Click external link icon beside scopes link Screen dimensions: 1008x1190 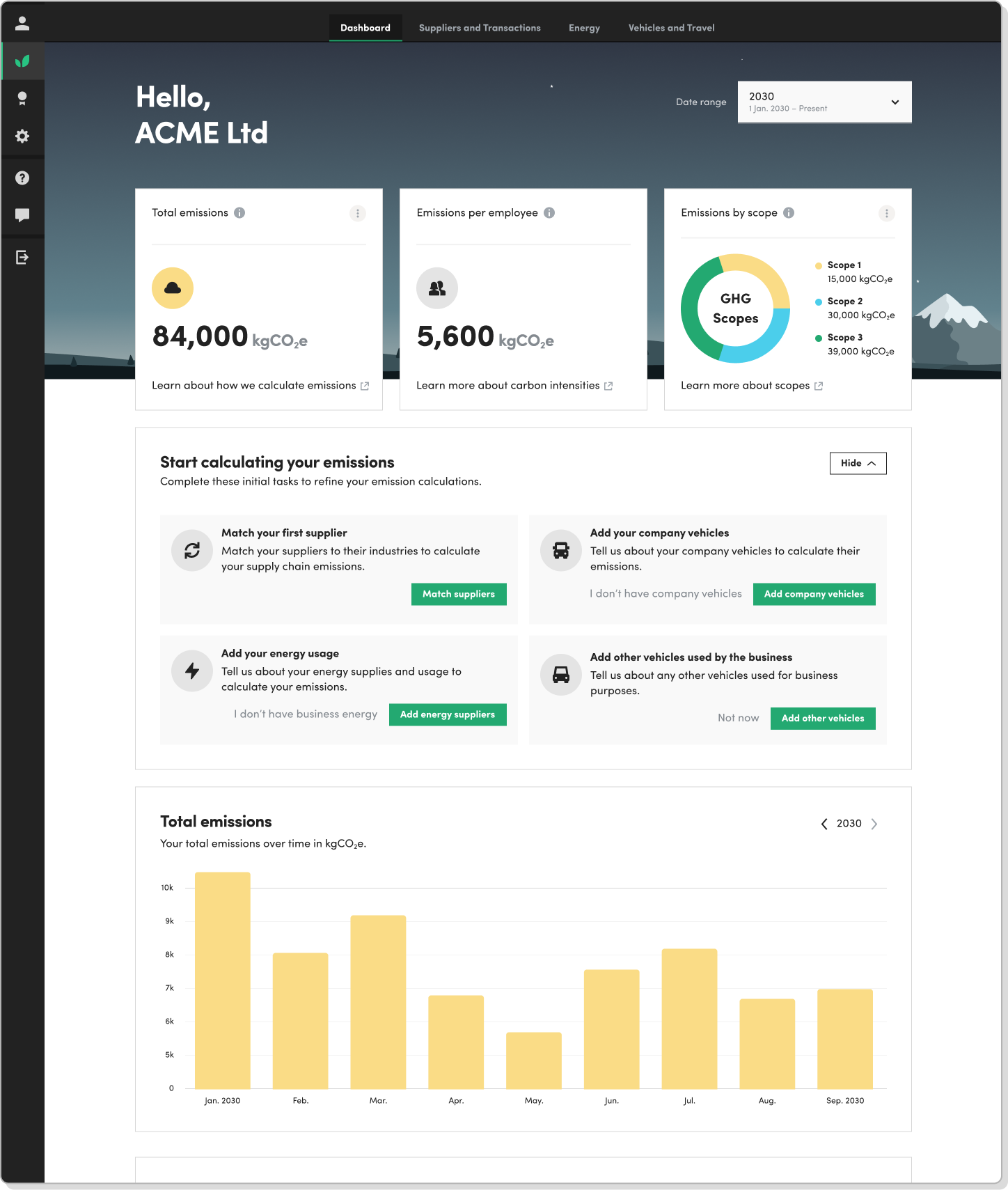(x=819, y=386)
